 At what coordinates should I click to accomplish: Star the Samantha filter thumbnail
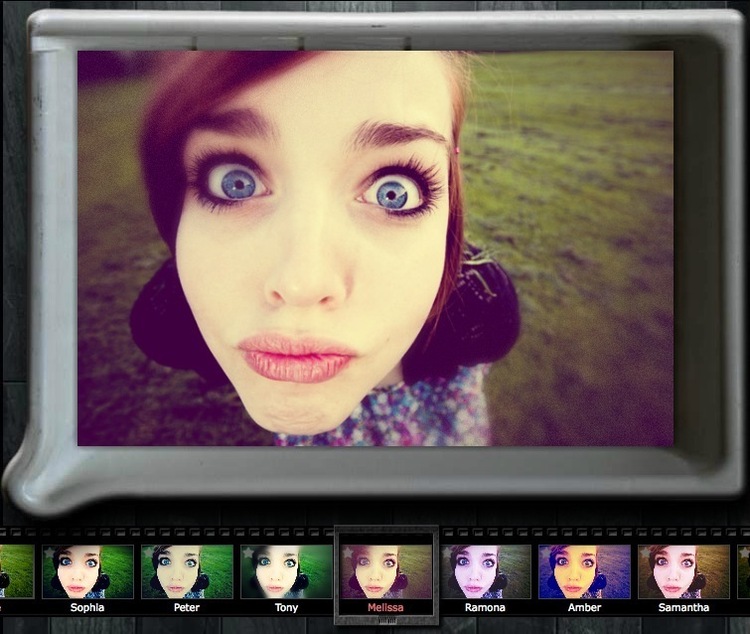(x=646, y=553)
